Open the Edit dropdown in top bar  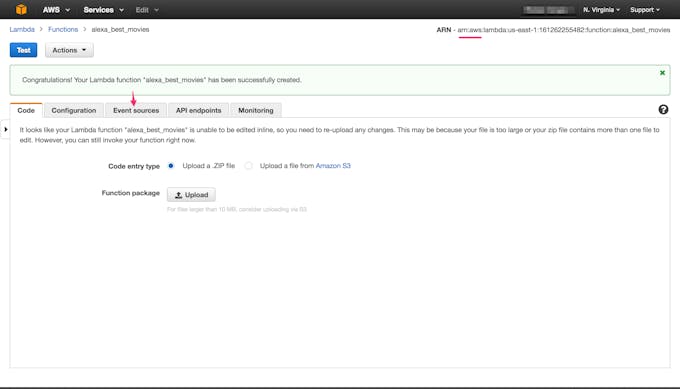pos(147,10)
